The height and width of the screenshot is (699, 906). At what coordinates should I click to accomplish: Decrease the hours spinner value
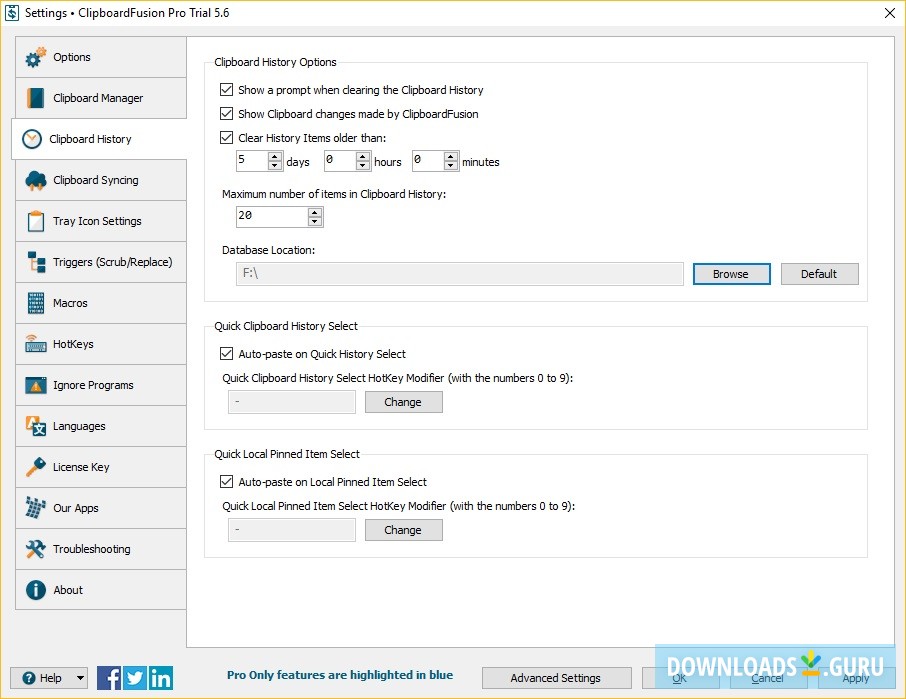click(363, 166)
